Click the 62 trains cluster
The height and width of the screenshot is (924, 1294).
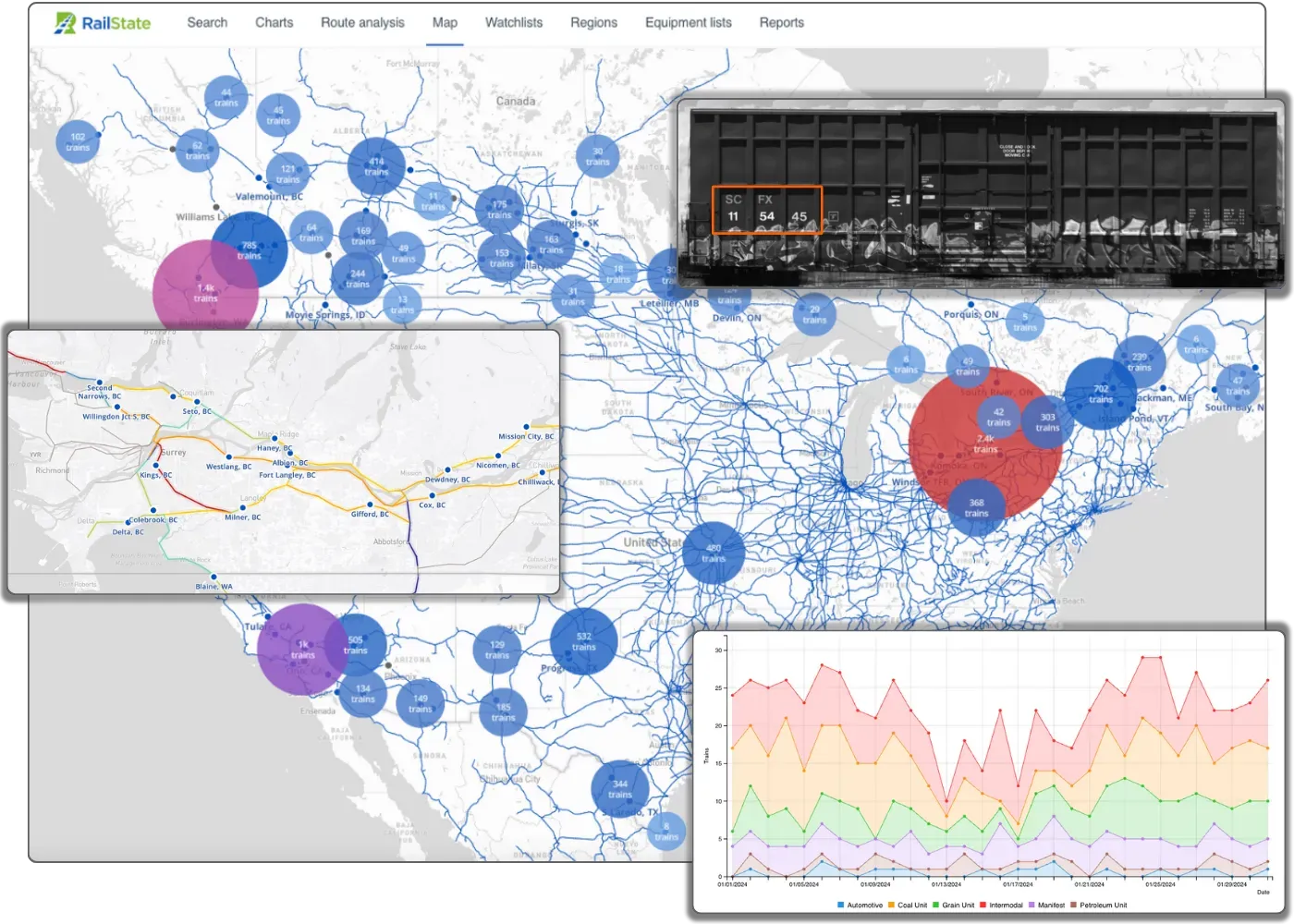tap(197, 151)
